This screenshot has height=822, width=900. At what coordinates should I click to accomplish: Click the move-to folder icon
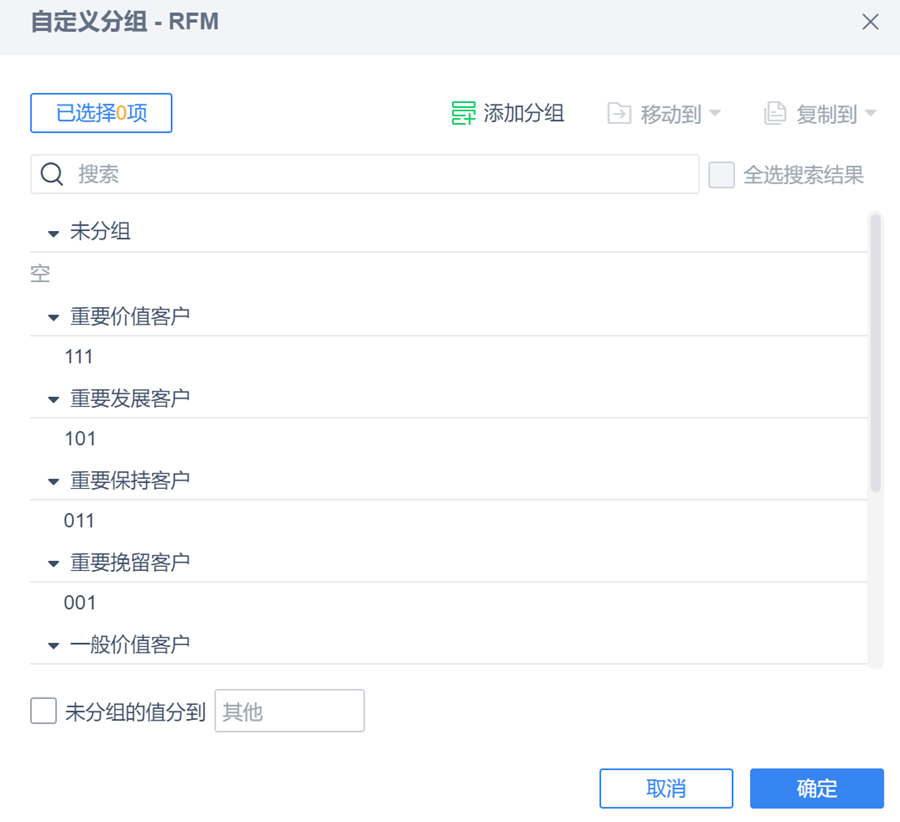point(619,114)
